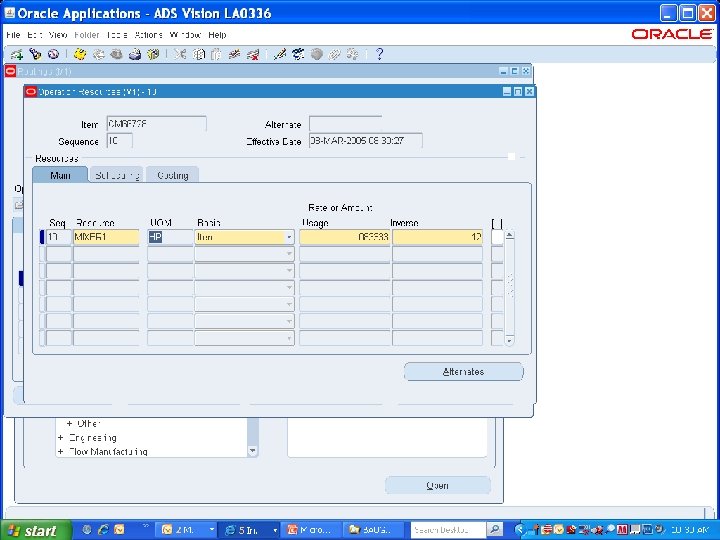This screenshot has width=720, height=540.
Task: Open the '2 M.' taskbar group dropdown
Action: click(211, 530)
